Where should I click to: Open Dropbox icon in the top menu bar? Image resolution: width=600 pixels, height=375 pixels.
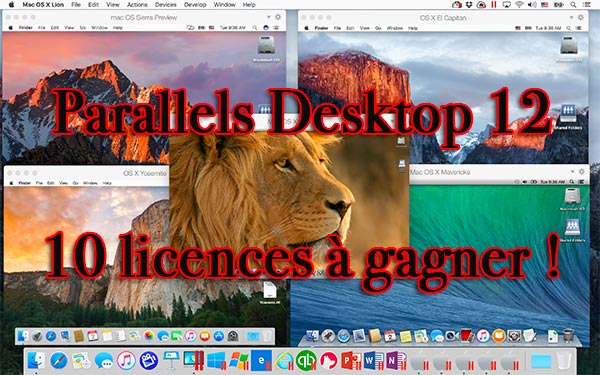(x=468, y=5)
